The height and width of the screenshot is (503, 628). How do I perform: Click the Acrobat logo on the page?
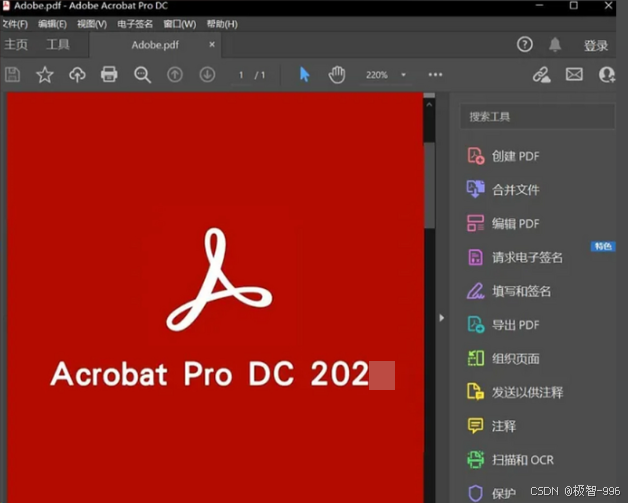pyautogui.click(x=219, y=280)
